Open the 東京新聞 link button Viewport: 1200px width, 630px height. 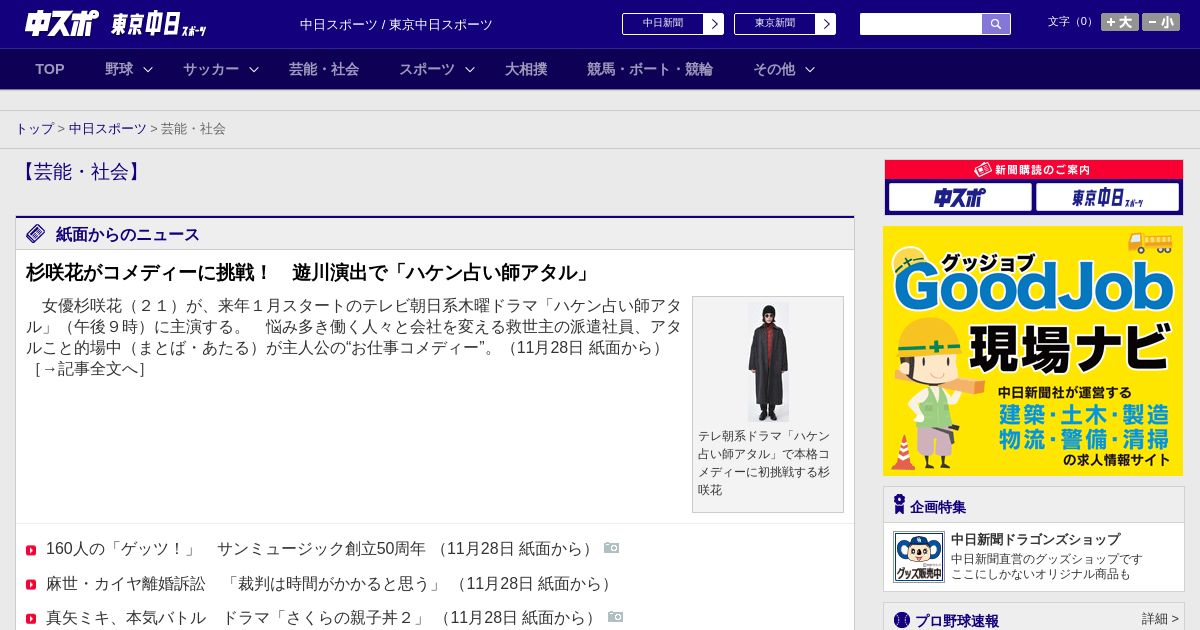pyautogui.click(x=775, y=24)
